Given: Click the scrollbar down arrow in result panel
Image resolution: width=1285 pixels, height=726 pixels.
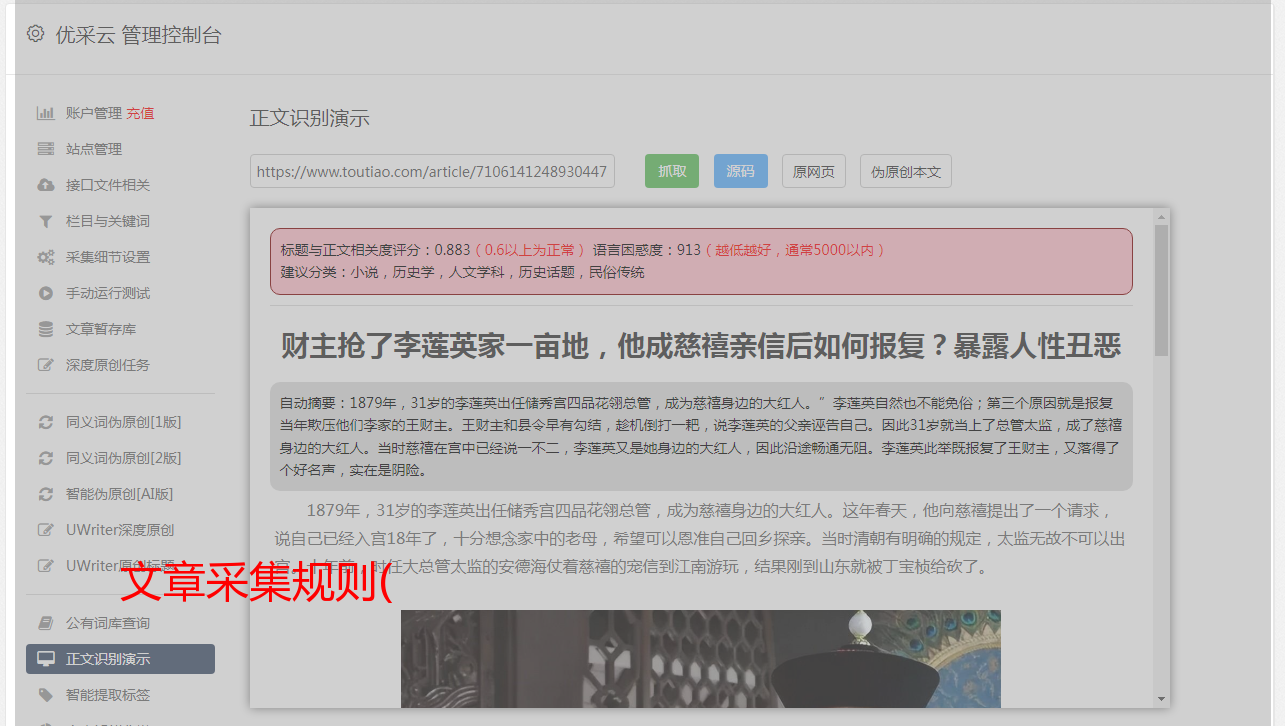Looking at the screenshot, I should coord(1161,699).
